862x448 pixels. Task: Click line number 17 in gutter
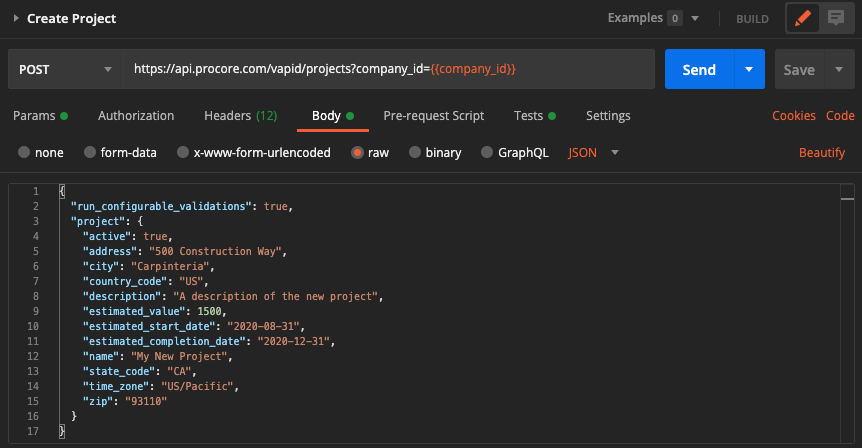click(33, 431)
